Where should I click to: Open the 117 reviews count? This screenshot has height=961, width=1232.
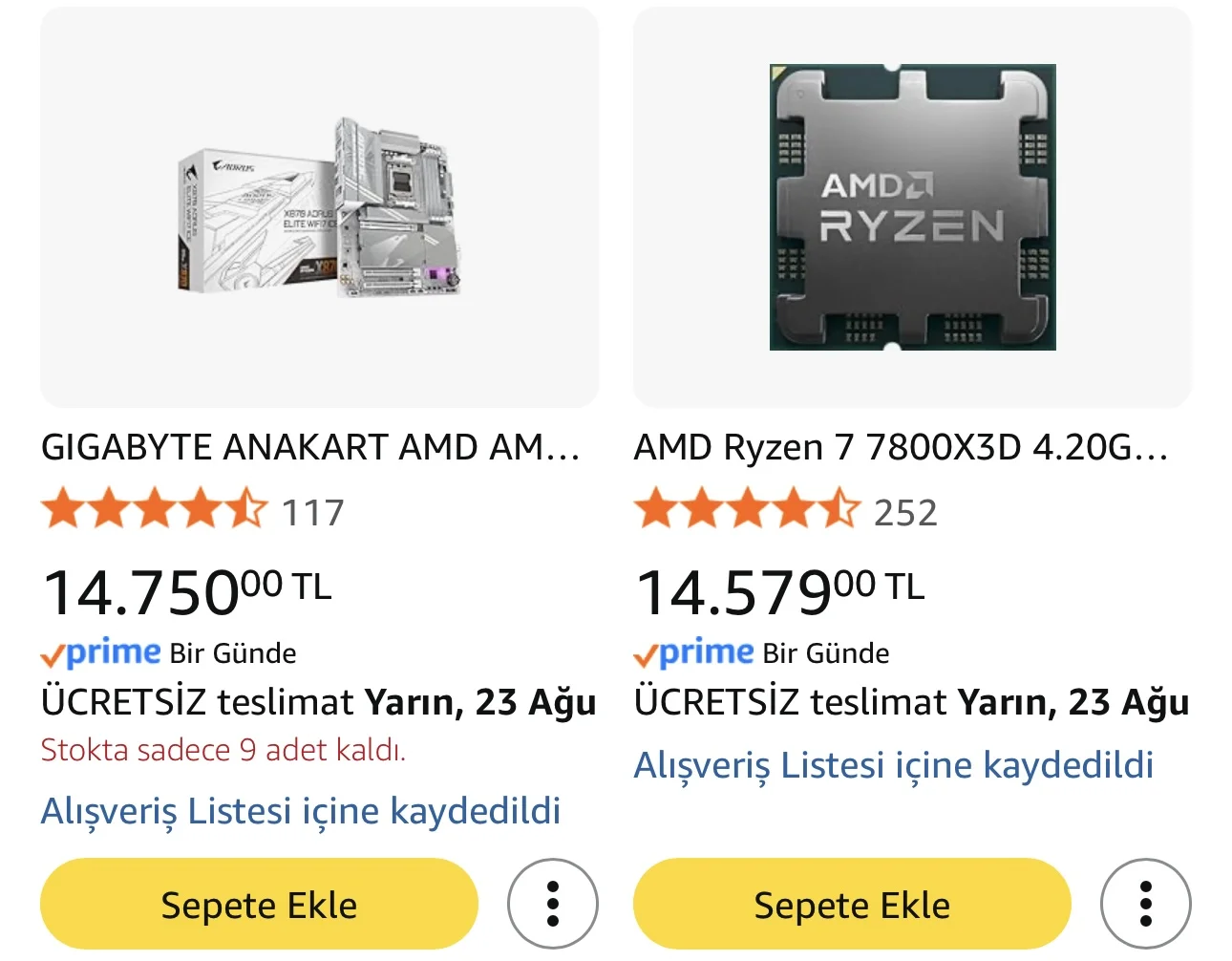point(313,513)
